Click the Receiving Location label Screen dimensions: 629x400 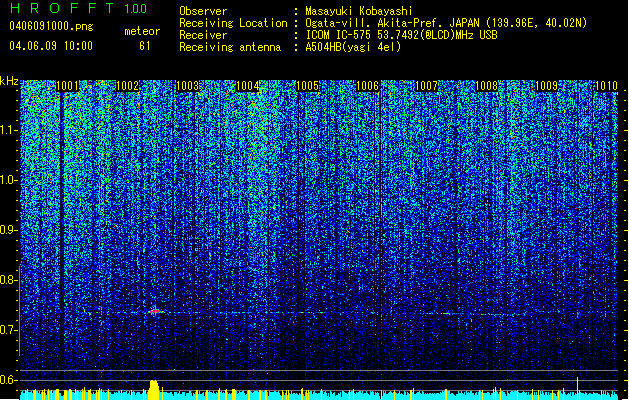point(233,23)
